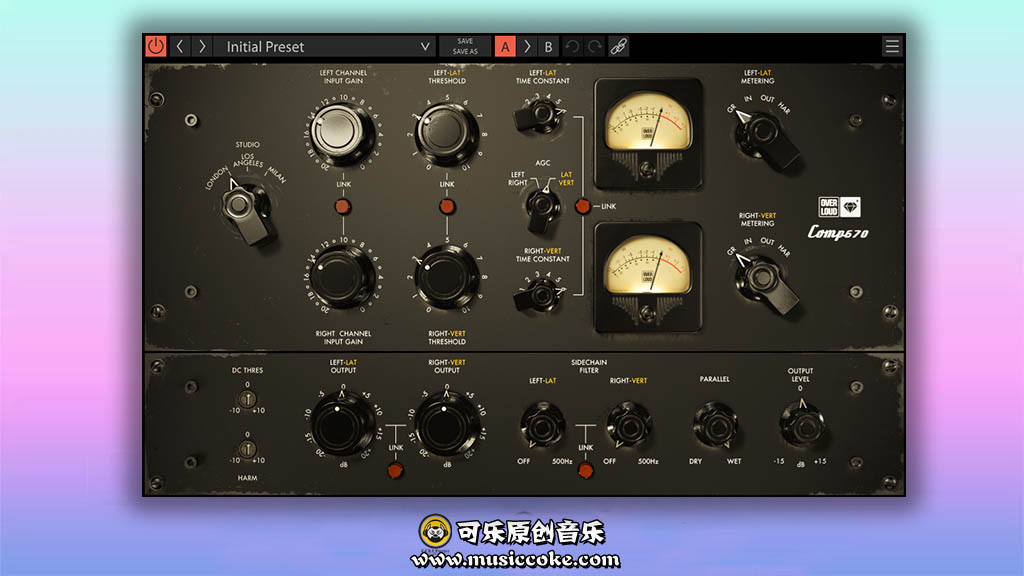Click Output Level knob
1024x576 pixels.
(802, 425)
